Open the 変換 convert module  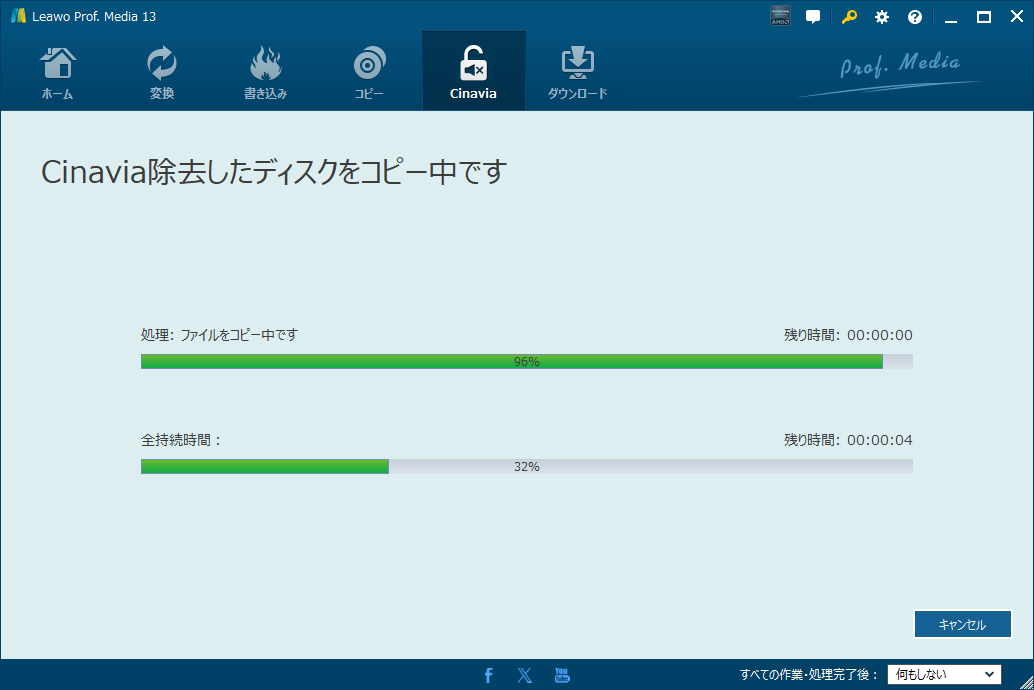162,72
